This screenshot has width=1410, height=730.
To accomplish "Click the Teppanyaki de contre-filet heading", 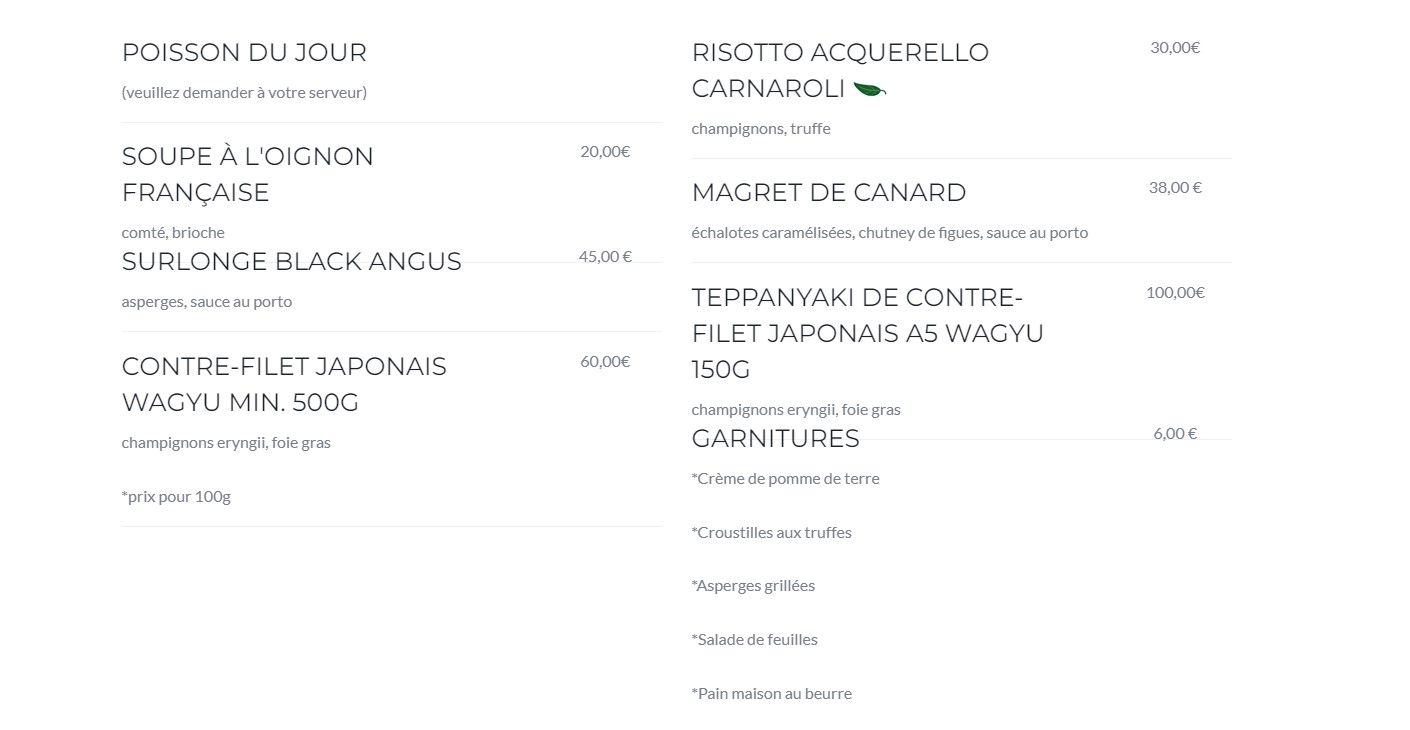I will 868,333.
